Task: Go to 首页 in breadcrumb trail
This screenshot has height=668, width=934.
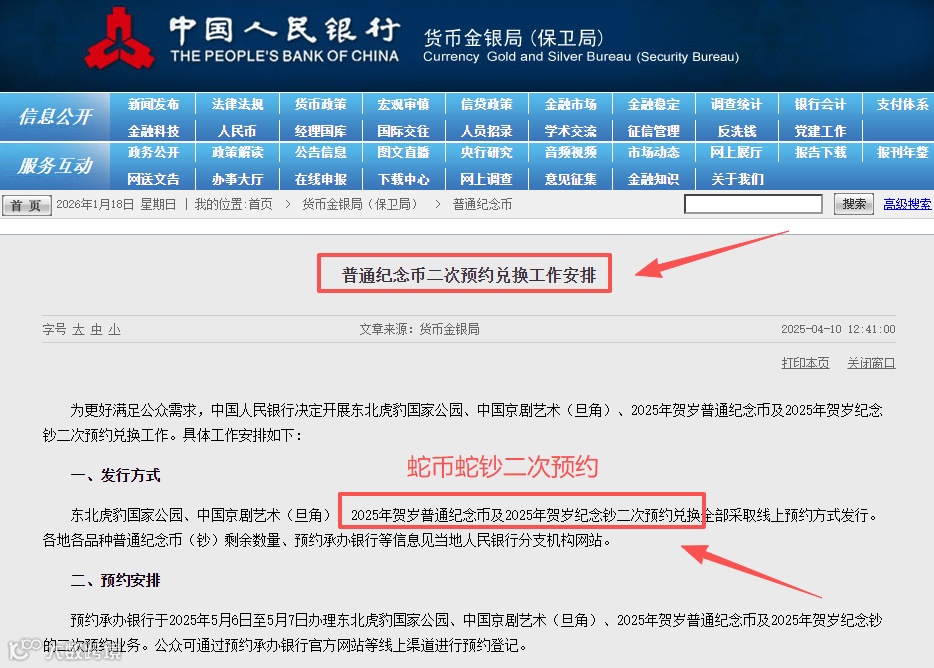Action: (260, 204)
